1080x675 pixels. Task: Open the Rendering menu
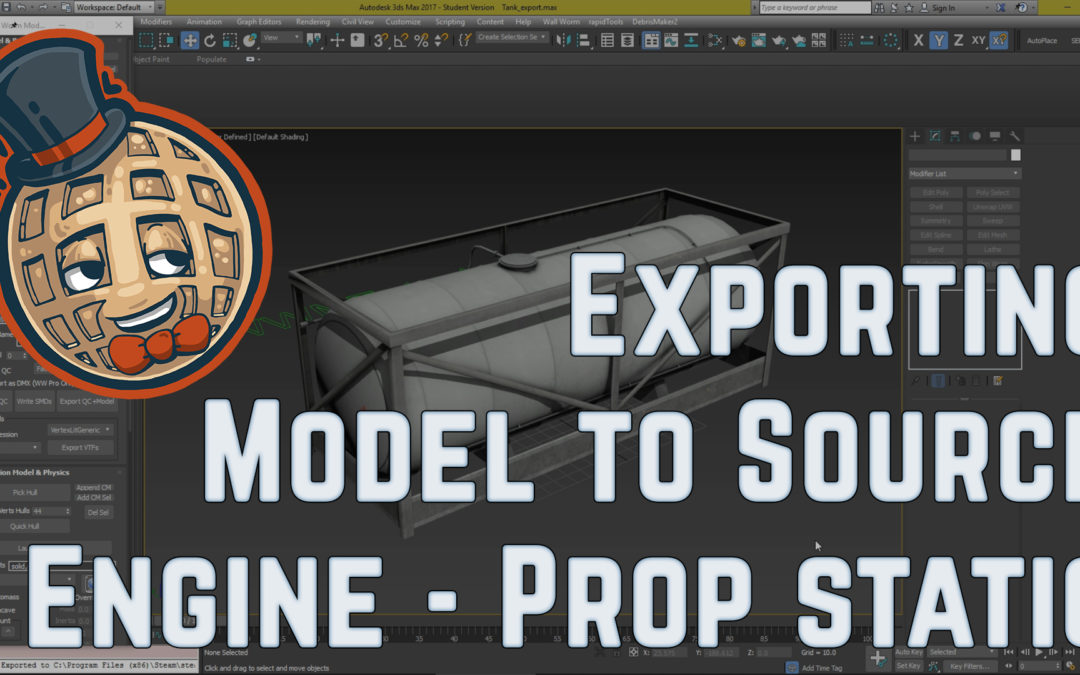313,22
